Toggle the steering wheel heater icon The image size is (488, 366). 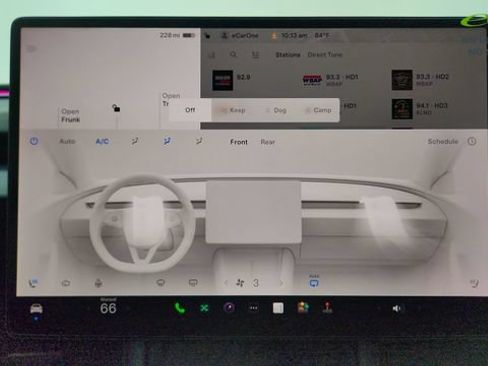pyautogui.click(x=66, y=283)
